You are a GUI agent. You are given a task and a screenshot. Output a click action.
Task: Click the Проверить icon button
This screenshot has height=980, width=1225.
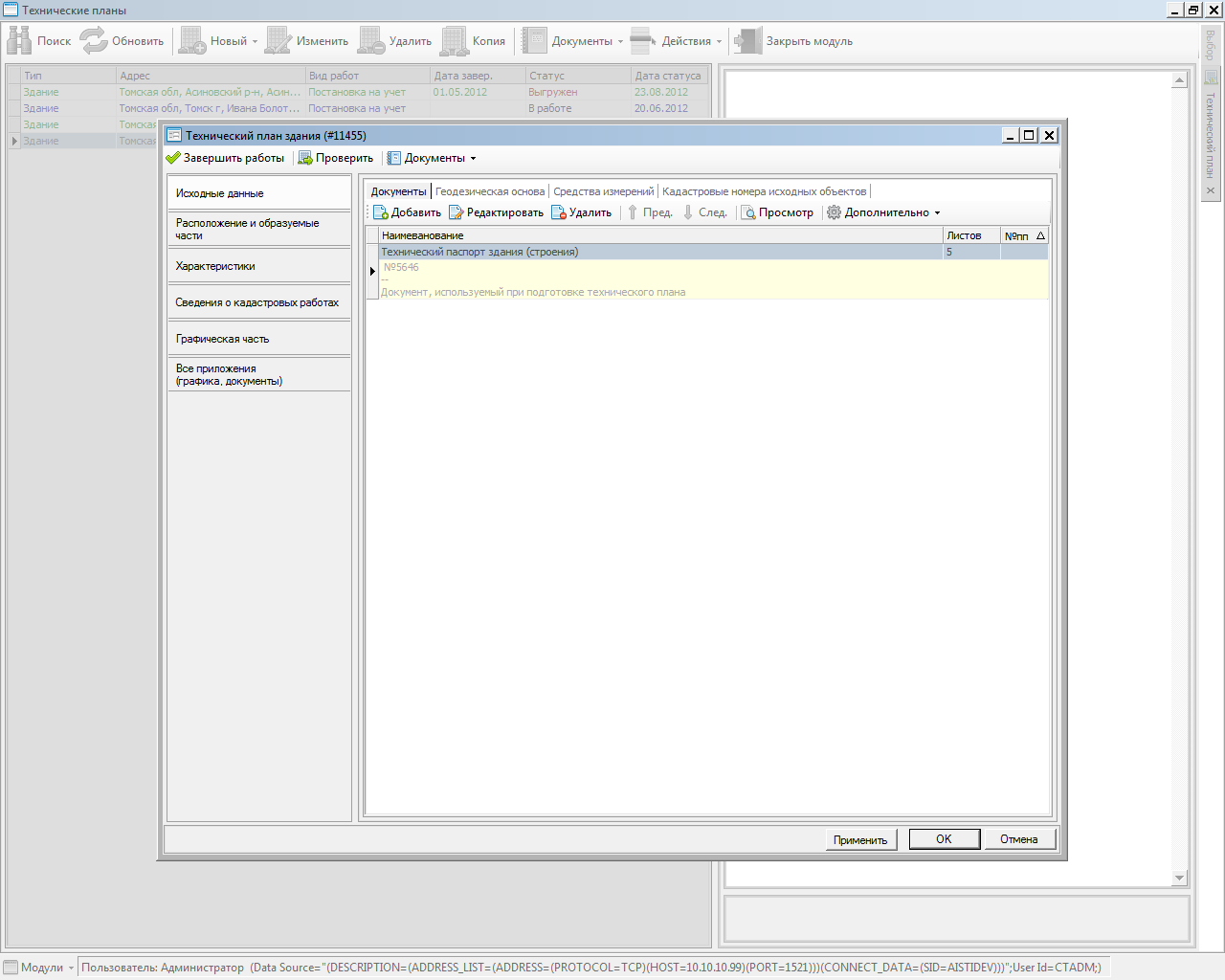click(305, 158)
